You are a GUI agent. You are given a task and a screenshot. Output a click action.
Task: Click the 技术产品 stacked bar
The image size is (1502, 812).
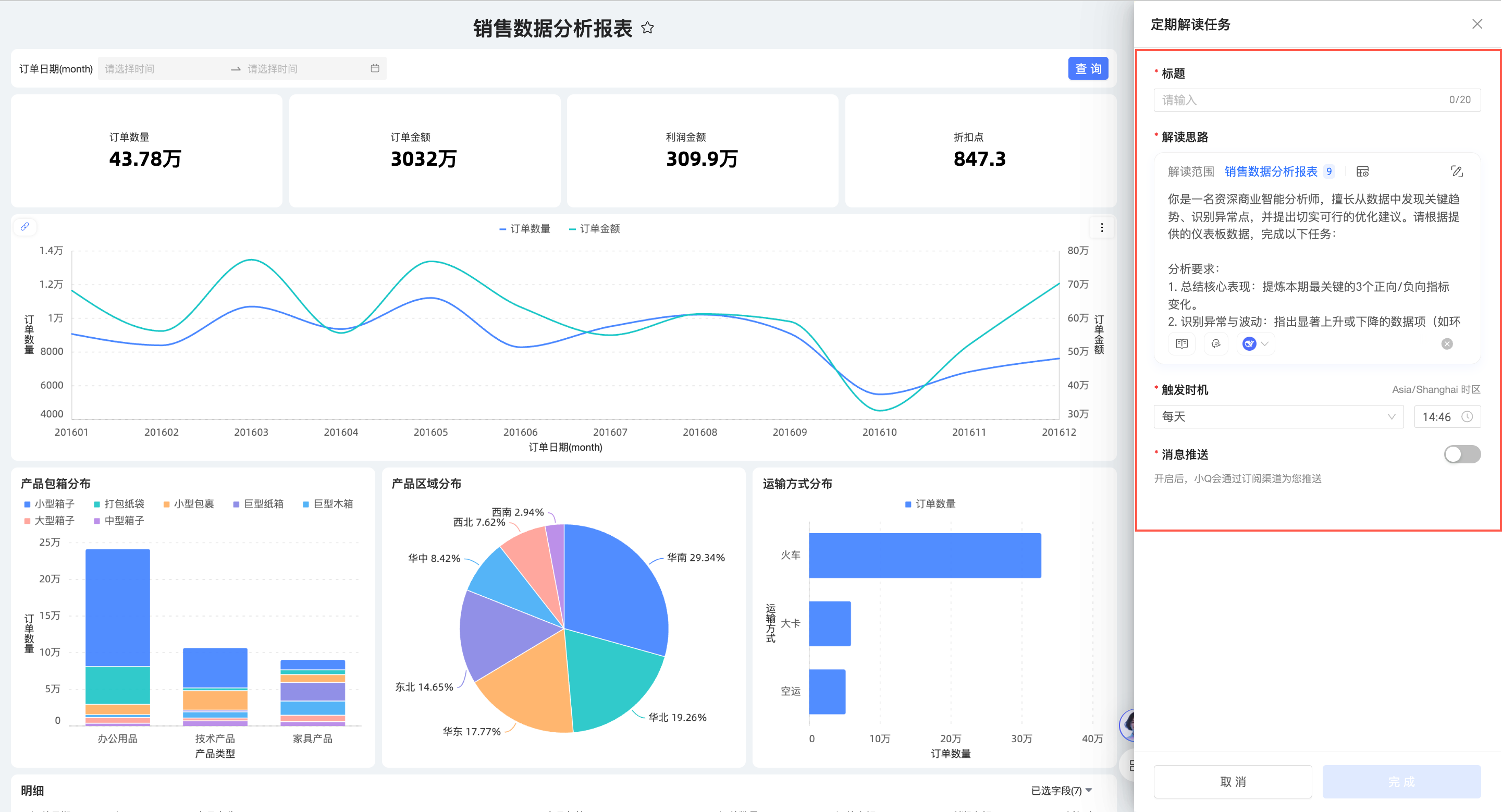click(x=215, y=687)
